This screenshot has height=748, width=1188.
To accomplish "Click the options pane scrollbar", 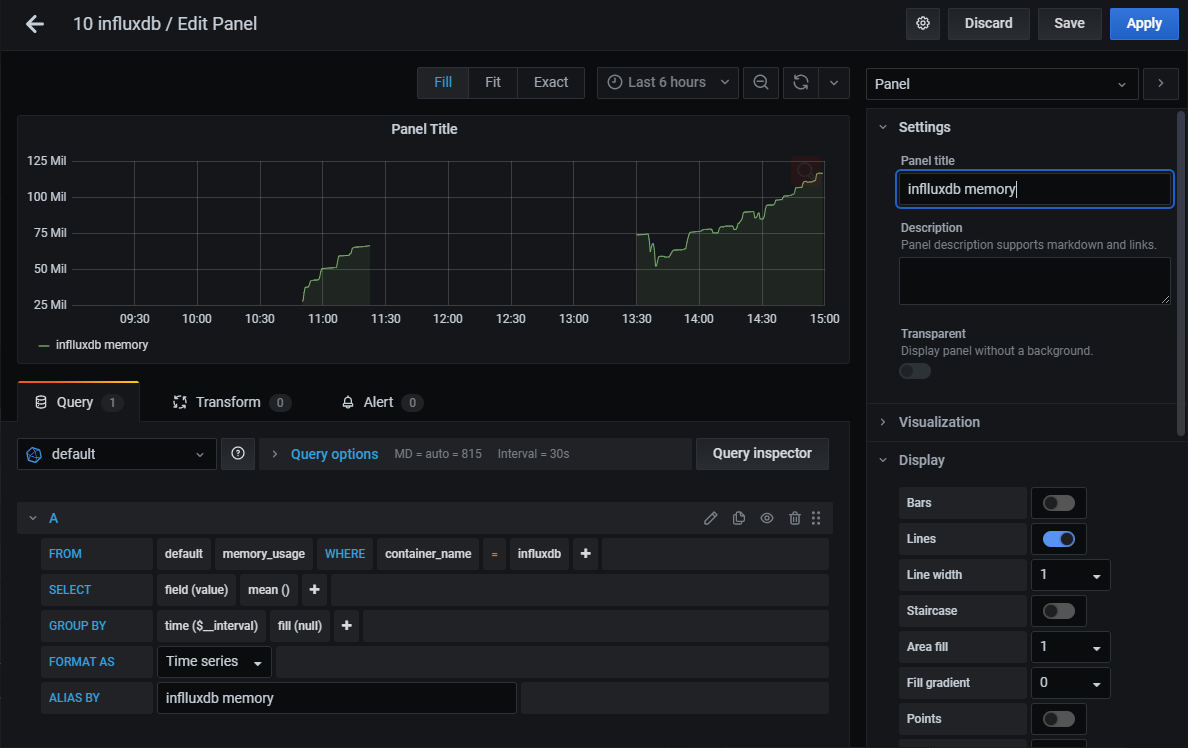I will point(1180,273).
